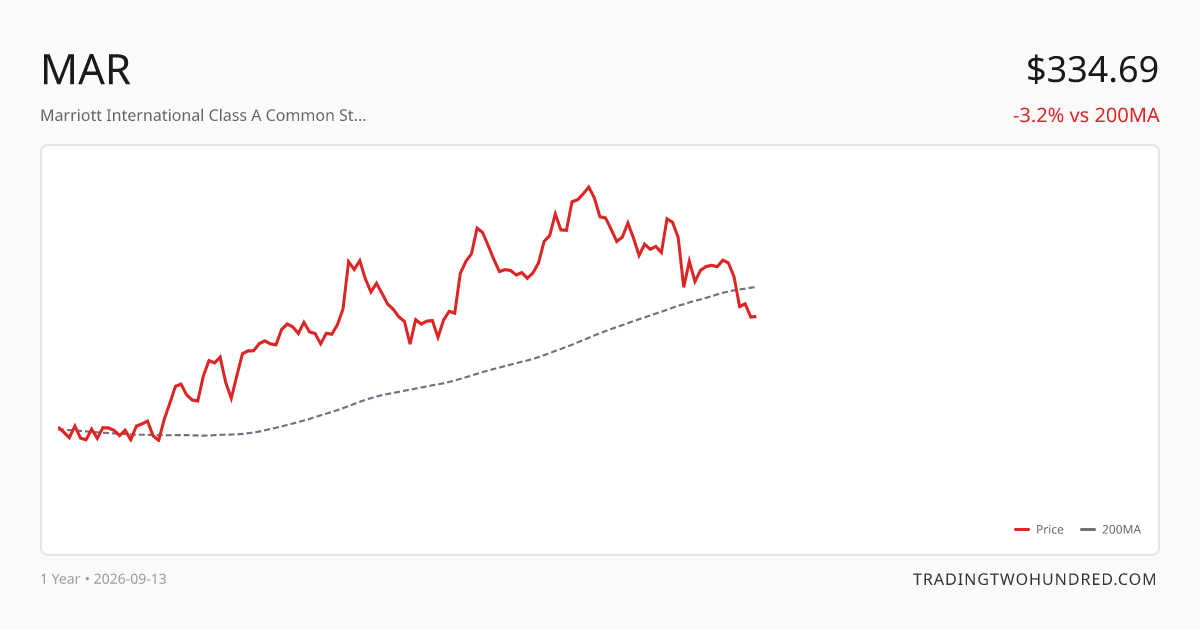
Task: Click the gray 200MA legend swatch
Action: click(x=1089, y=530)
